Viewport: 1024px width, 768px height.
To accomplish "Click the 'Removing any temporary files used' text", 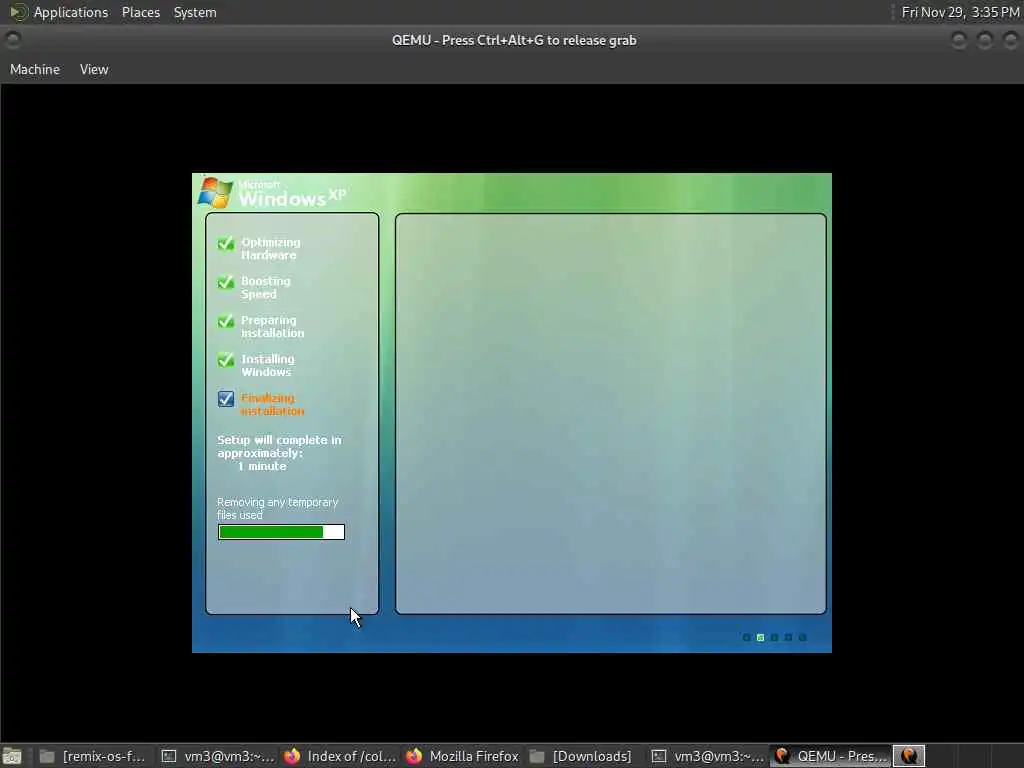I will [278, 509].
